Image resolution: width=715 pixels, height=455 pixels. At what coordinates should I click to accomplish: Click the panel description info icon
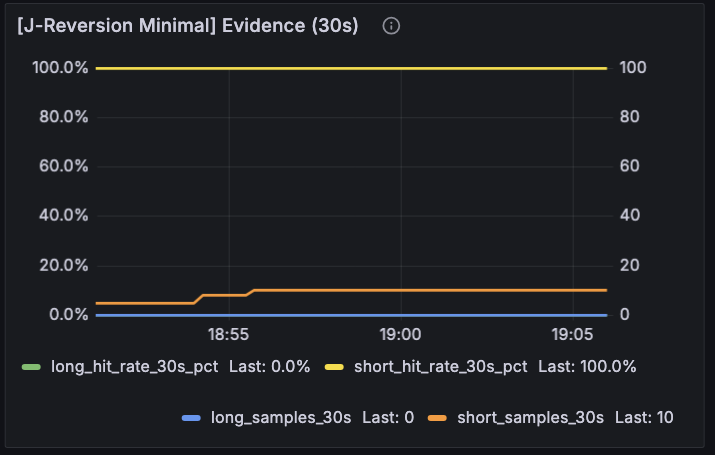(391, 26)
